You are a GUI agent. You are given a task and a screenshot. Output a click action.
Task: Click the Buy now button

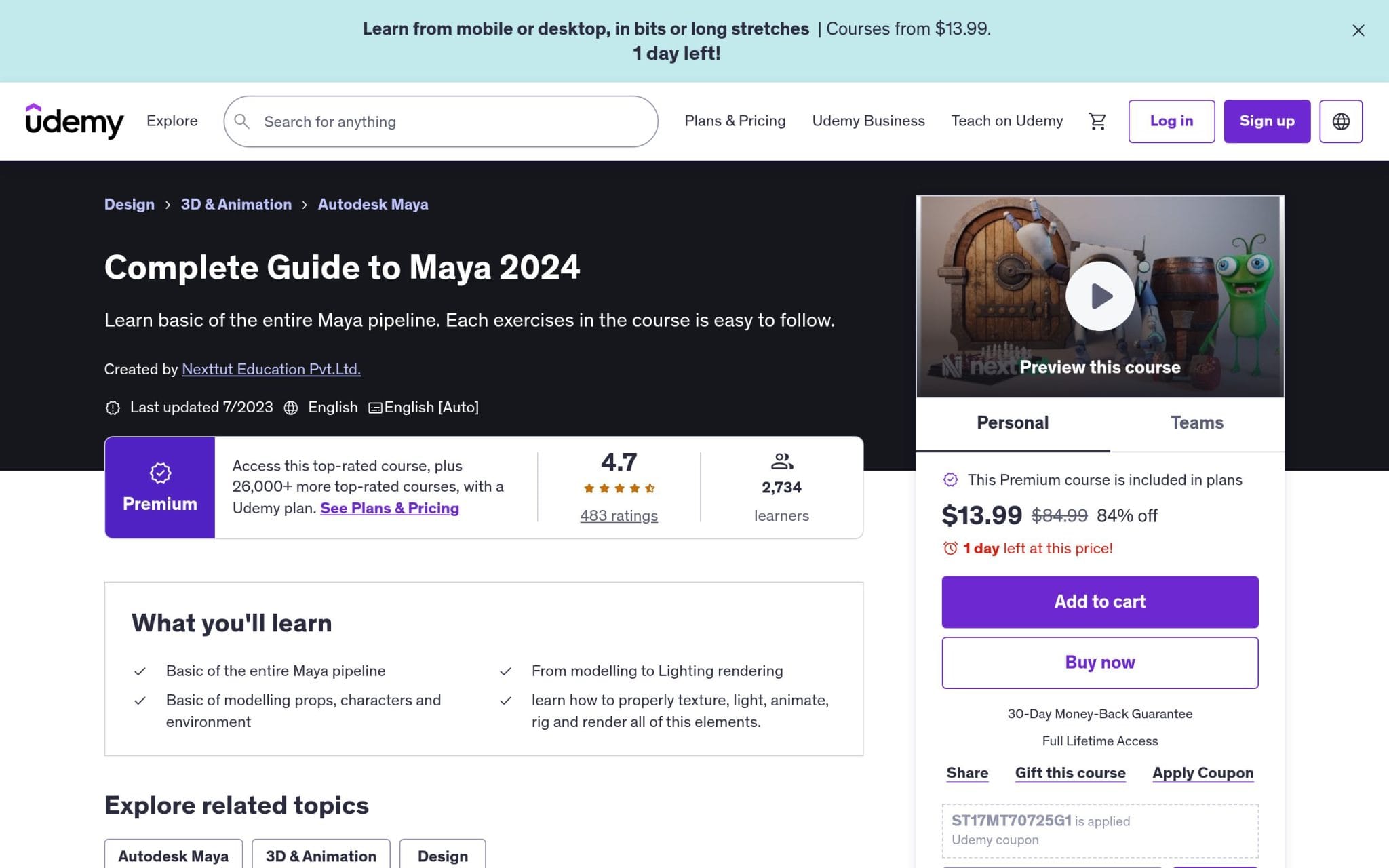[x=1100, y=663]
